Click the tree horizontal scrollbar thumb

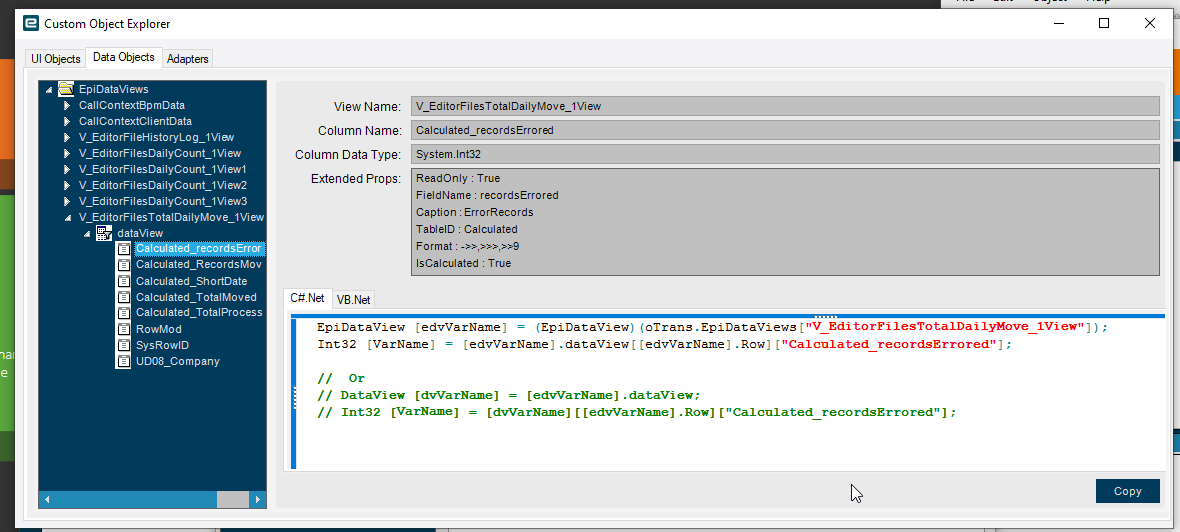233,499
